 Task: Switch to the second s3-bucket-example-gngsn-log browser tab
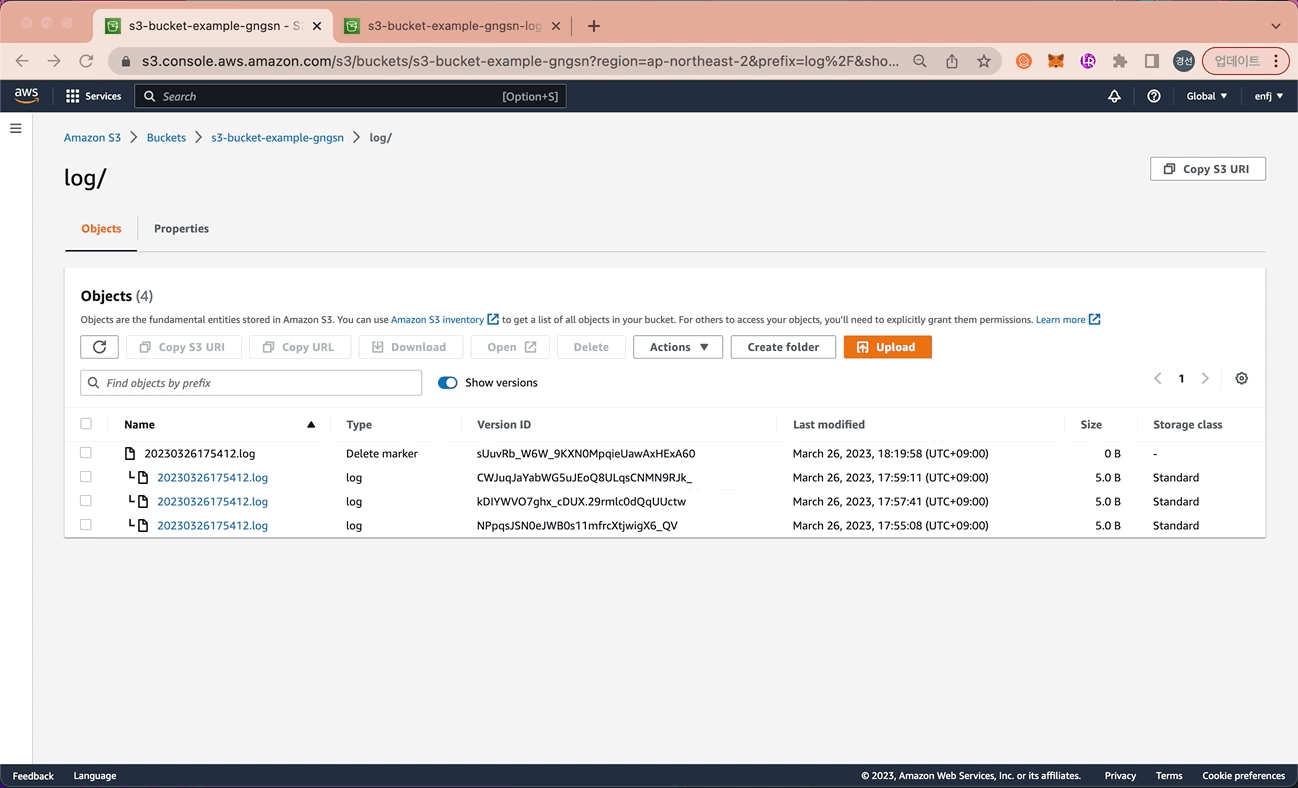(x=454, y=26)
